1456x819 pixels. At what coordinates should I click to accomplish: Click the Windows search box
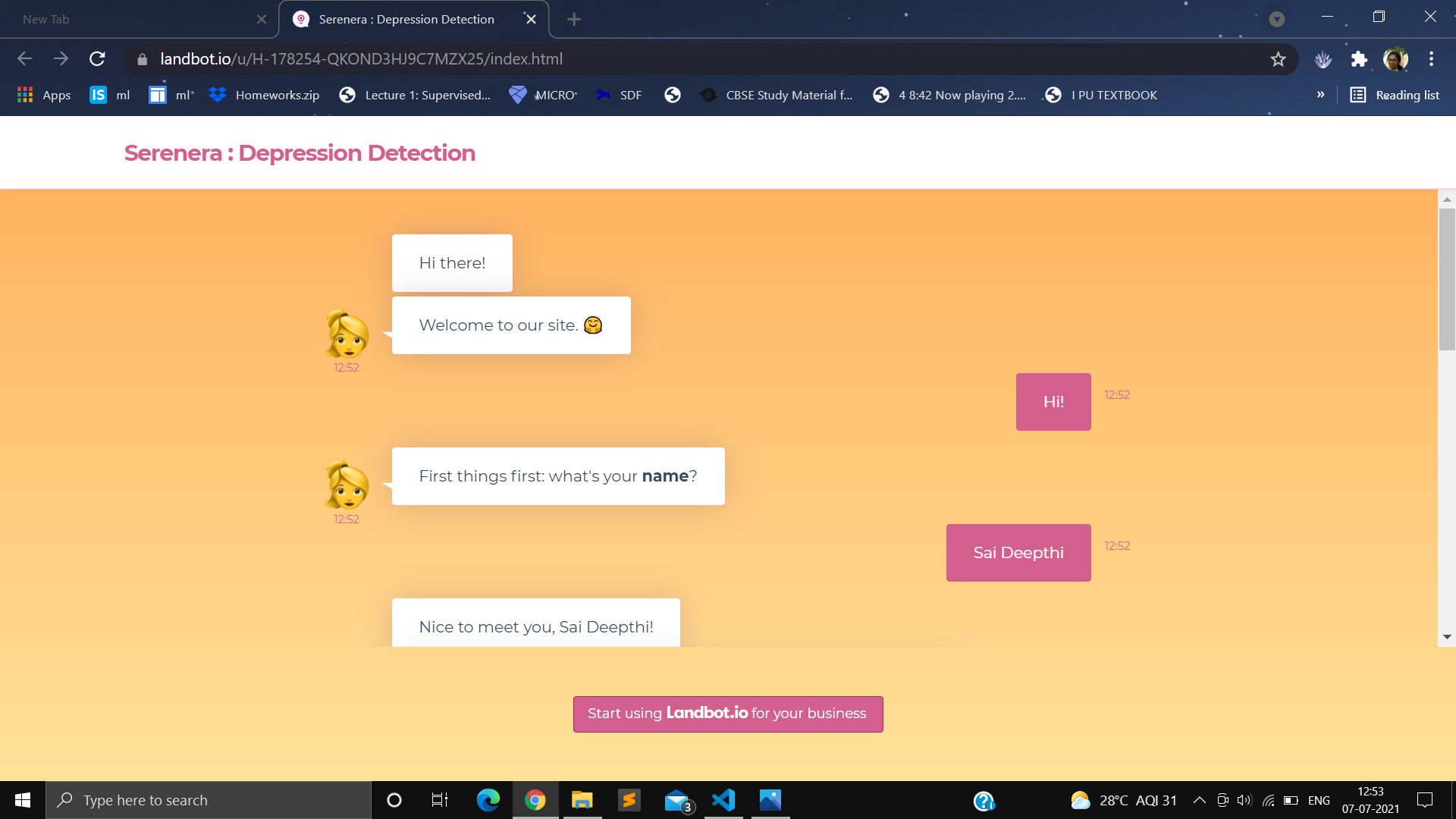tap(209, 800)
